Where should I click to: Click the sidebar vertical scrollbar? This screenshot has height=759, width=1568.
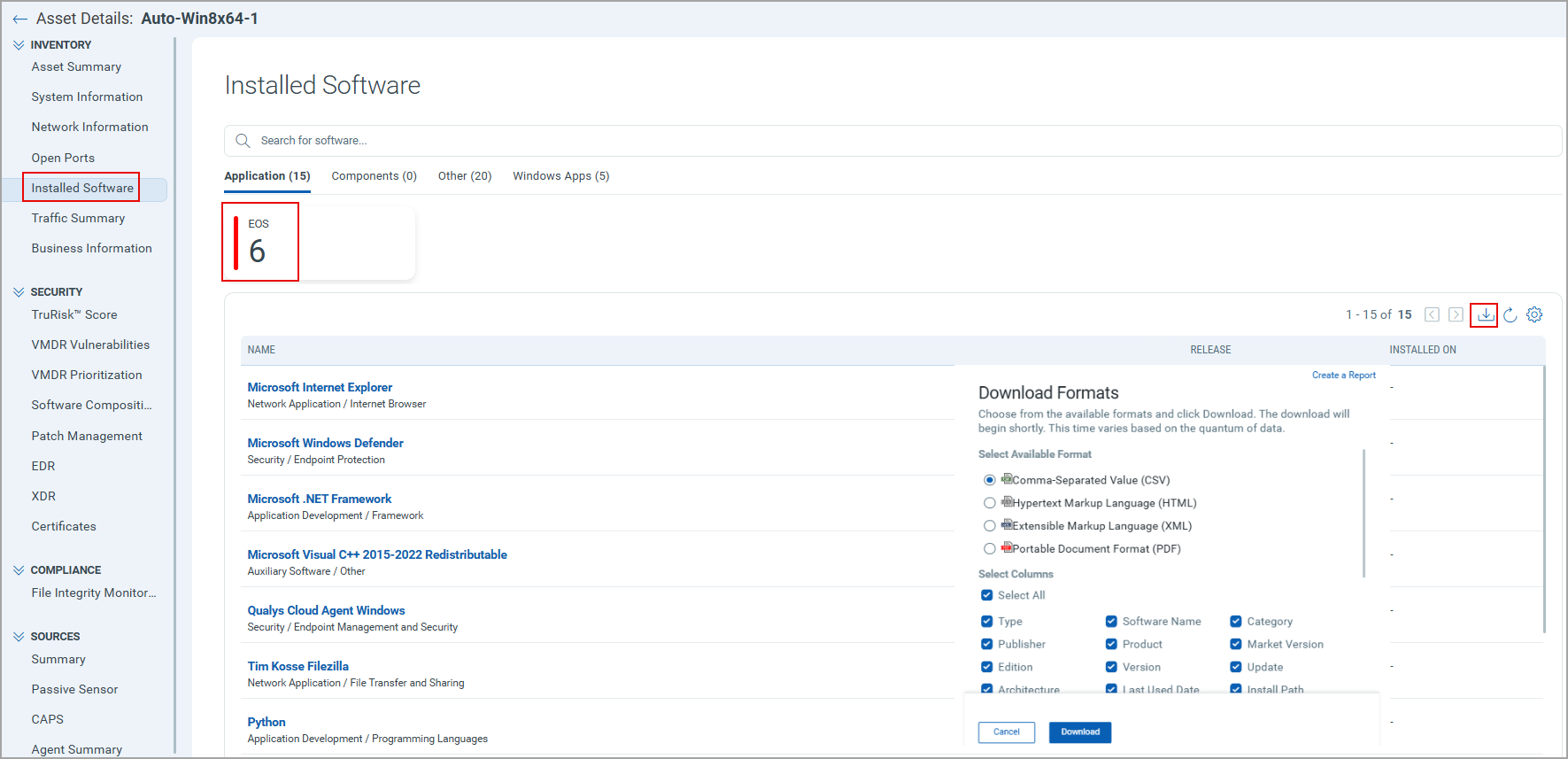point(175,394)
